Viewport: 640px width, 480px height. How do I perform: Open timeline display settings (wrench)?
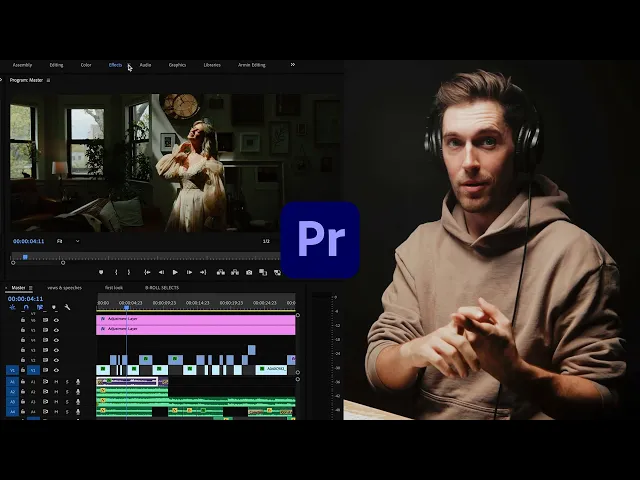click(x=67, y=307)
